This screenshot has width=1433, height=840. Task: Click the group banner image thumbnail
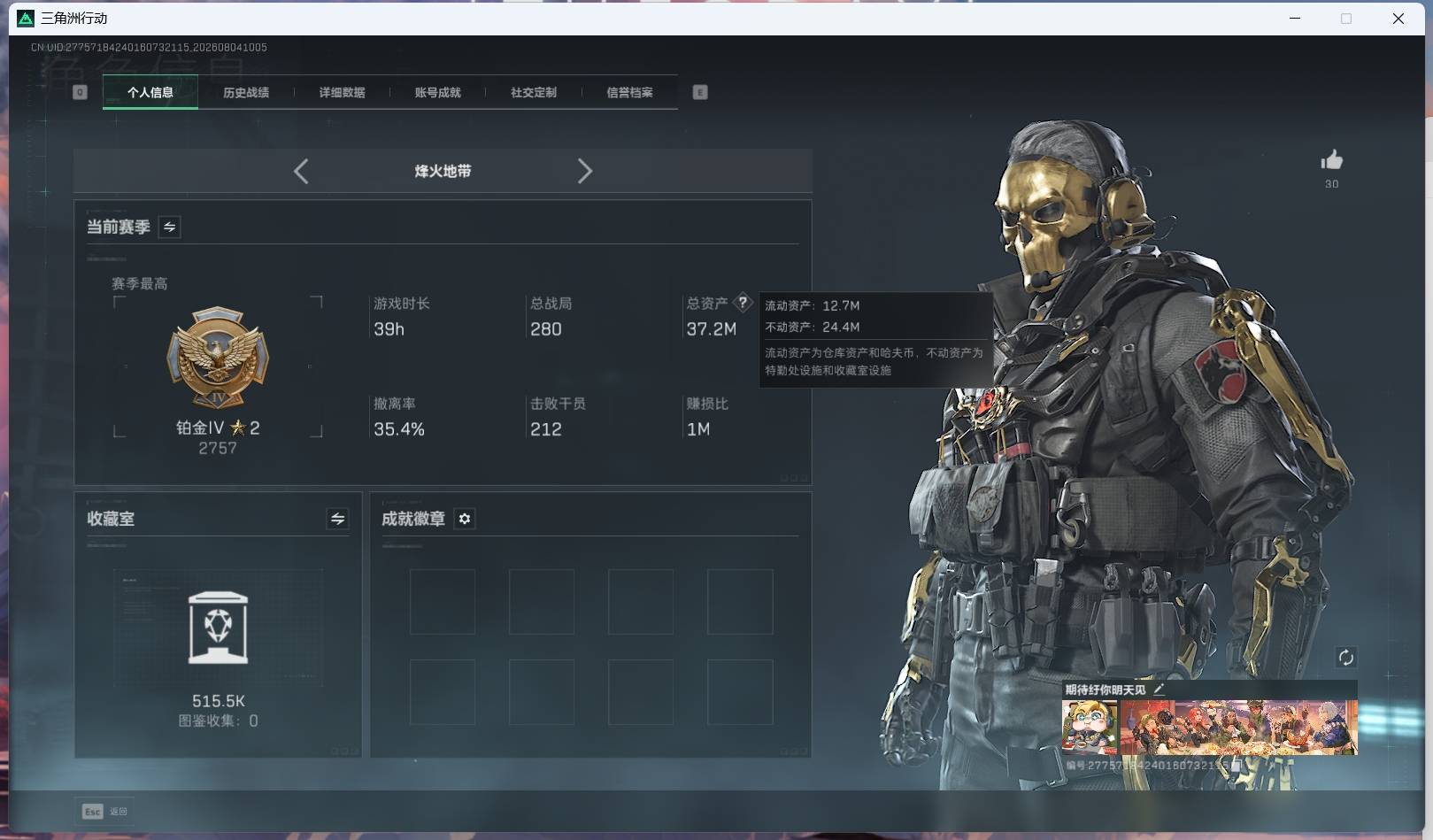click(1238, 727)
